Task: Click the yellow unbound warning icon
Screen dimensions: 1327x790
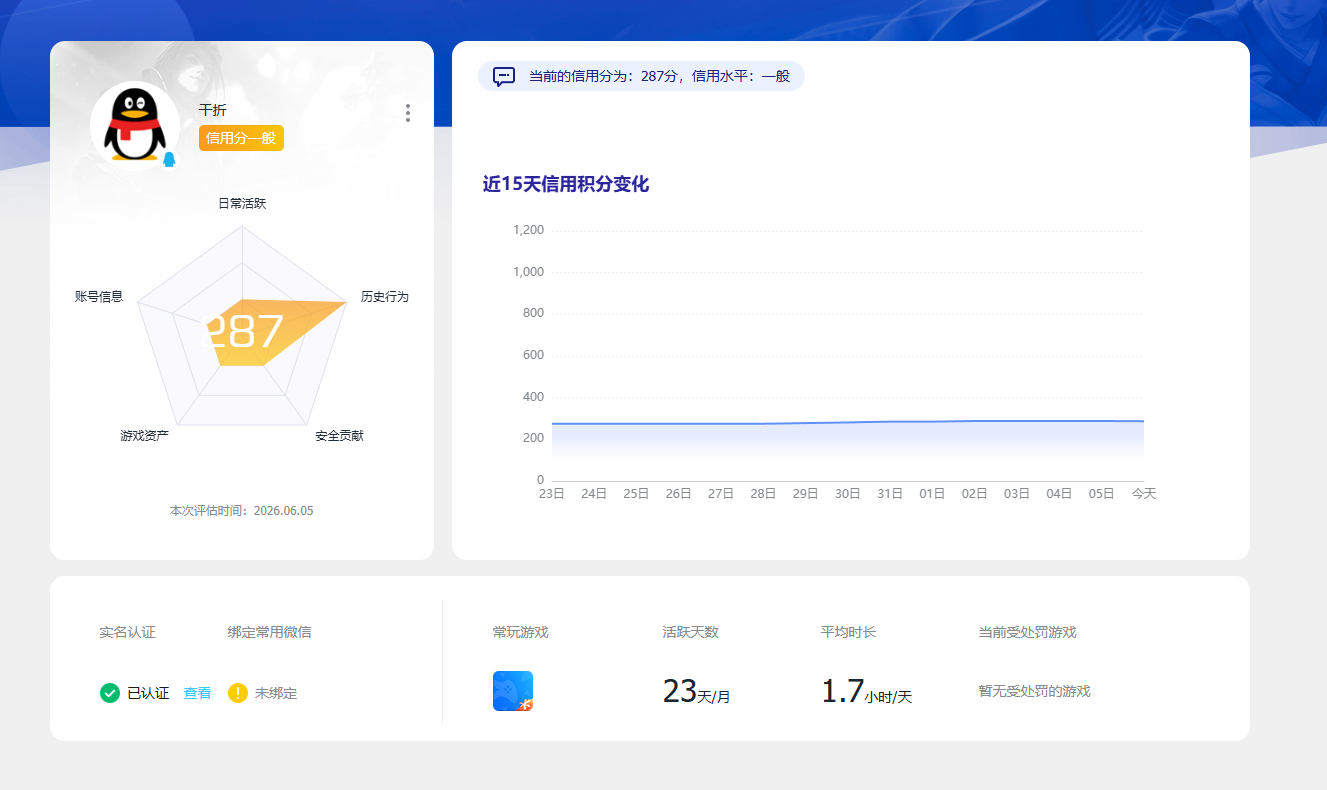Action: point(238,693)
